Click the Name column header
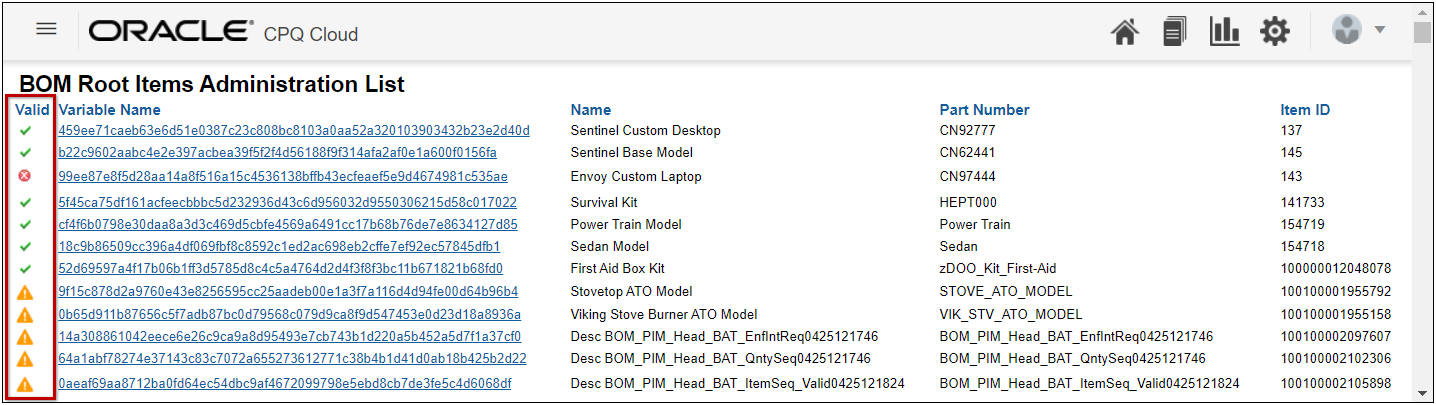This screenshot has width=1436, height=405. 591,110
